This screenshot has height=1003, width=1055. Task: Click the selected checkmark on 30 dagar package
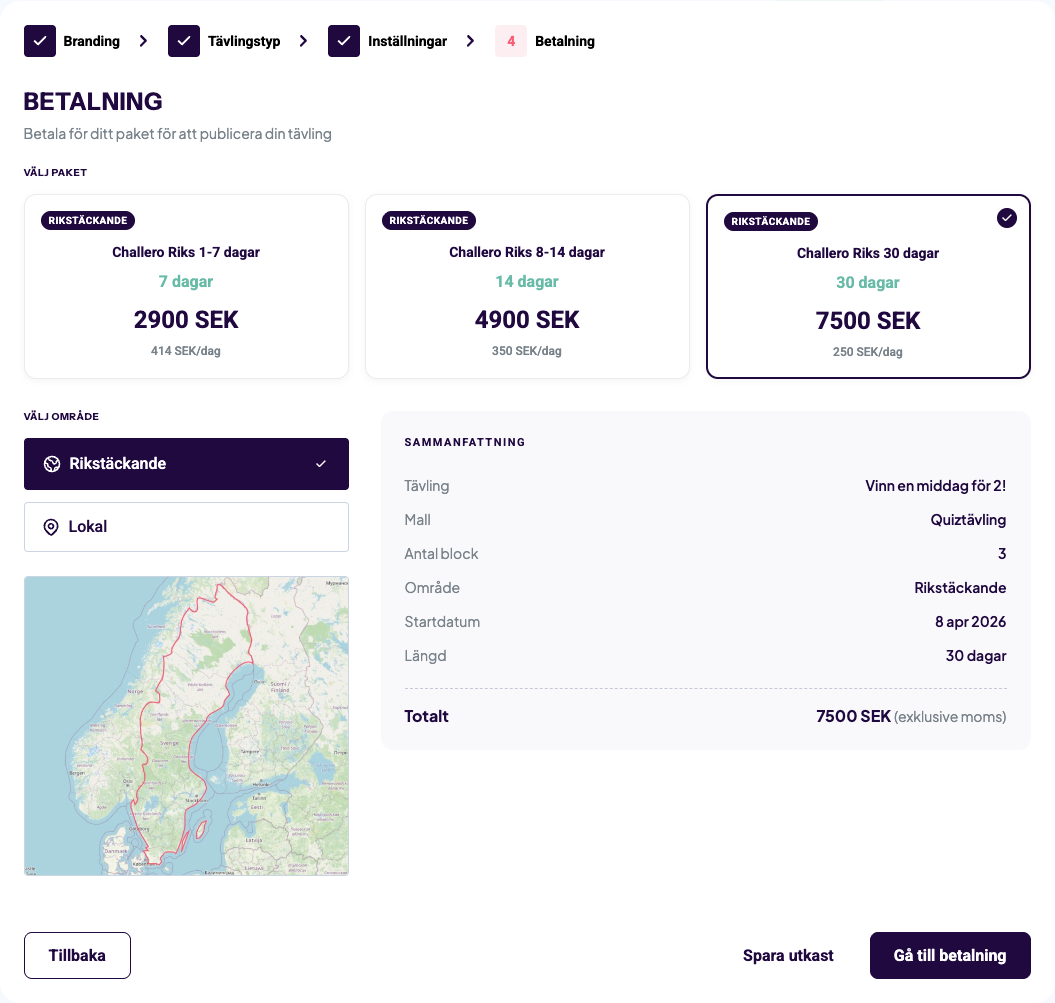tap(1007, 218)
